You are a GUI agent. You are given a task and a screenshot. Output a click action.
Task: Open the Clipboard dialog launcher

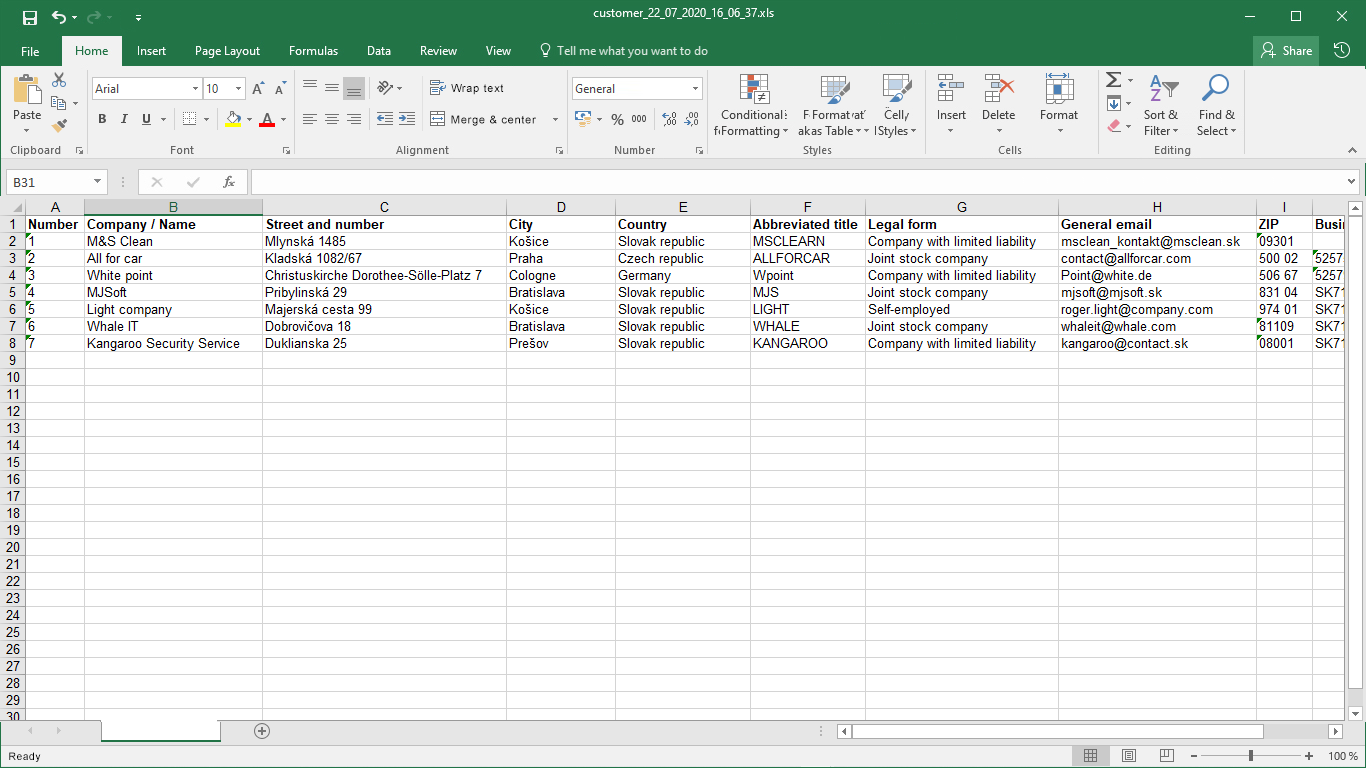tap(79, 150)
